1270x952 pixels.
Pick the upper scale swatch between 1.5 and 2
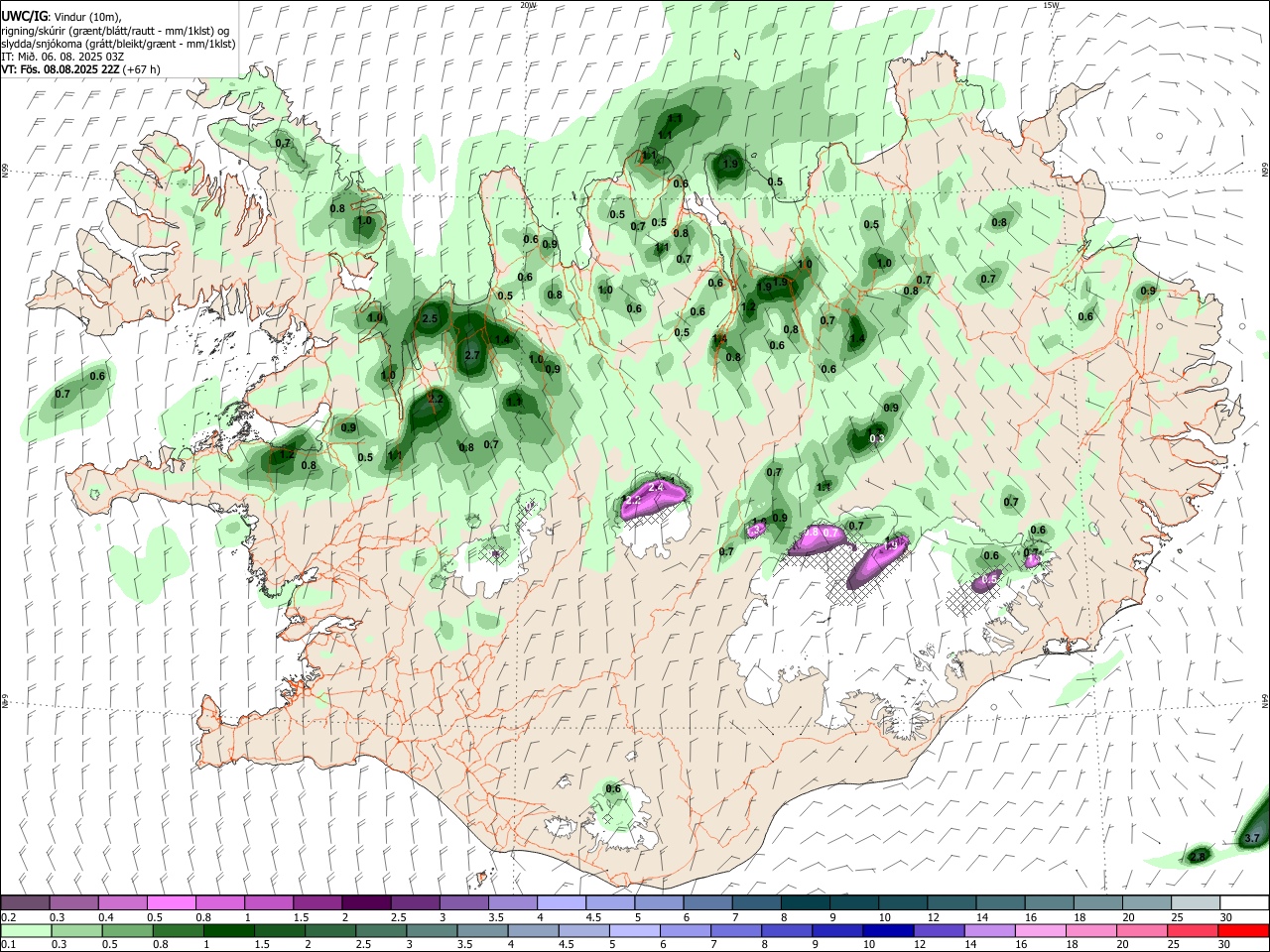[x=317, y=902]
